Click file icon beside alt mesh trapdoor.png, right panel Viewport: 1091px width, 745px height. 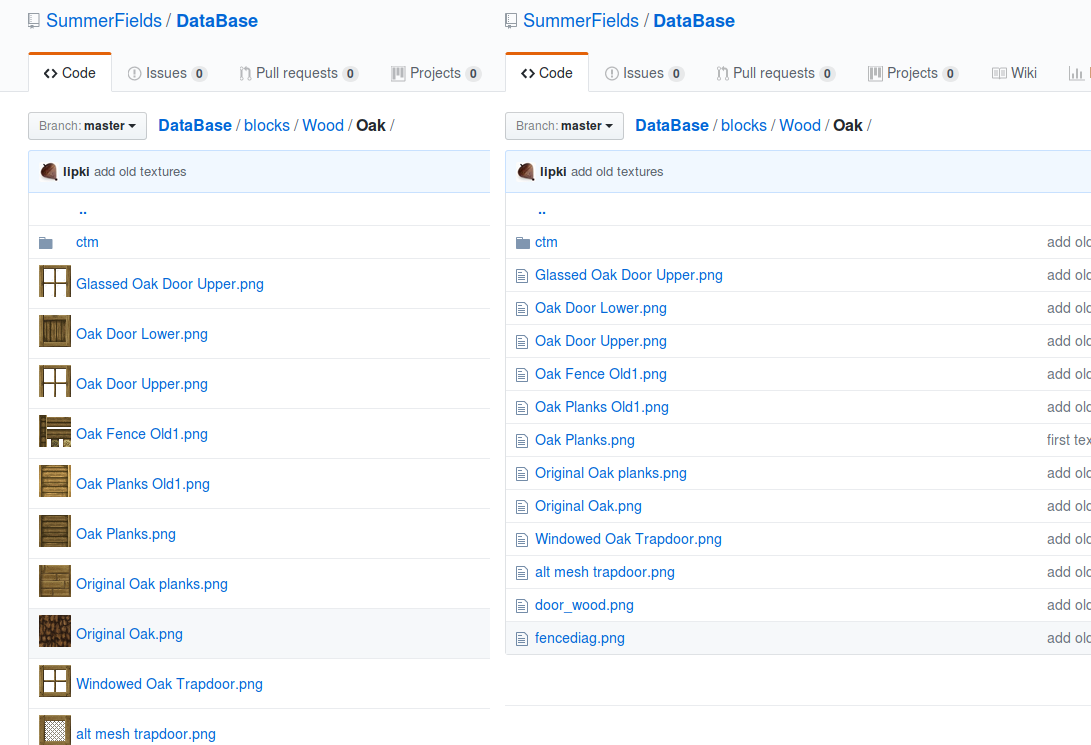click(522, 573)
